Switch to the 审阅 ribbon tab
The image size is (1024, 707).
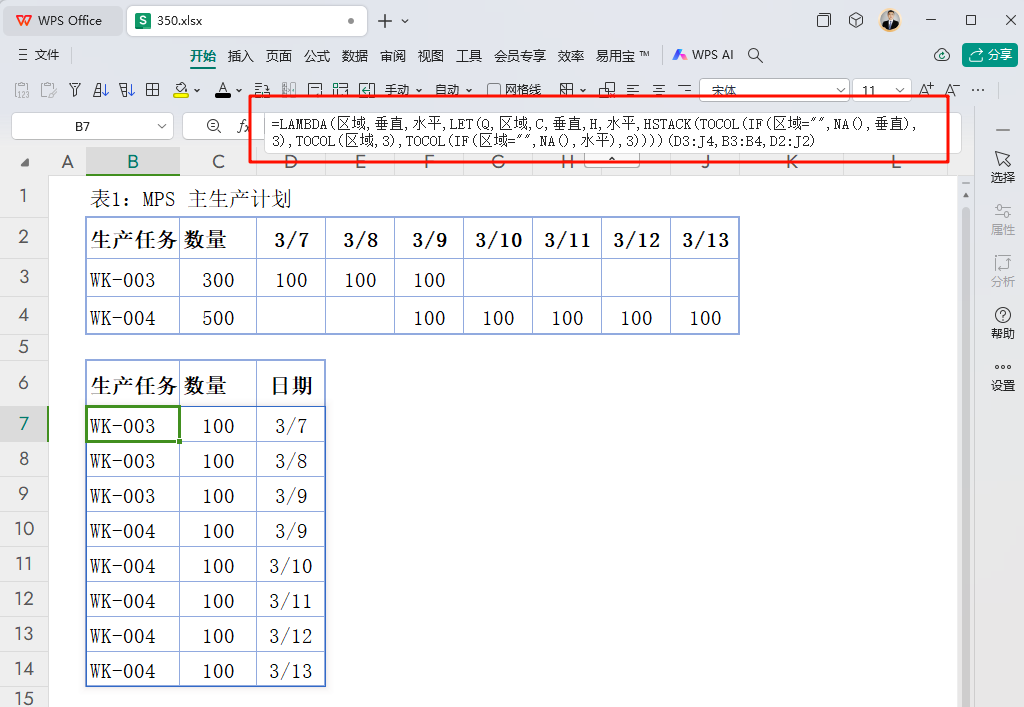pyautogui.click(x=392, y=56)
